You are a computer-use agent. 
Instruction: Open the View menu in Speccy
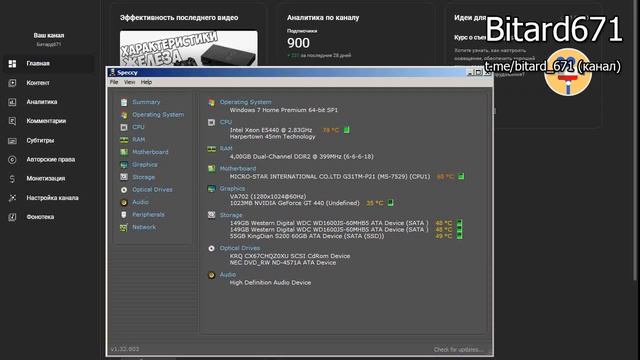pos(129,82)
